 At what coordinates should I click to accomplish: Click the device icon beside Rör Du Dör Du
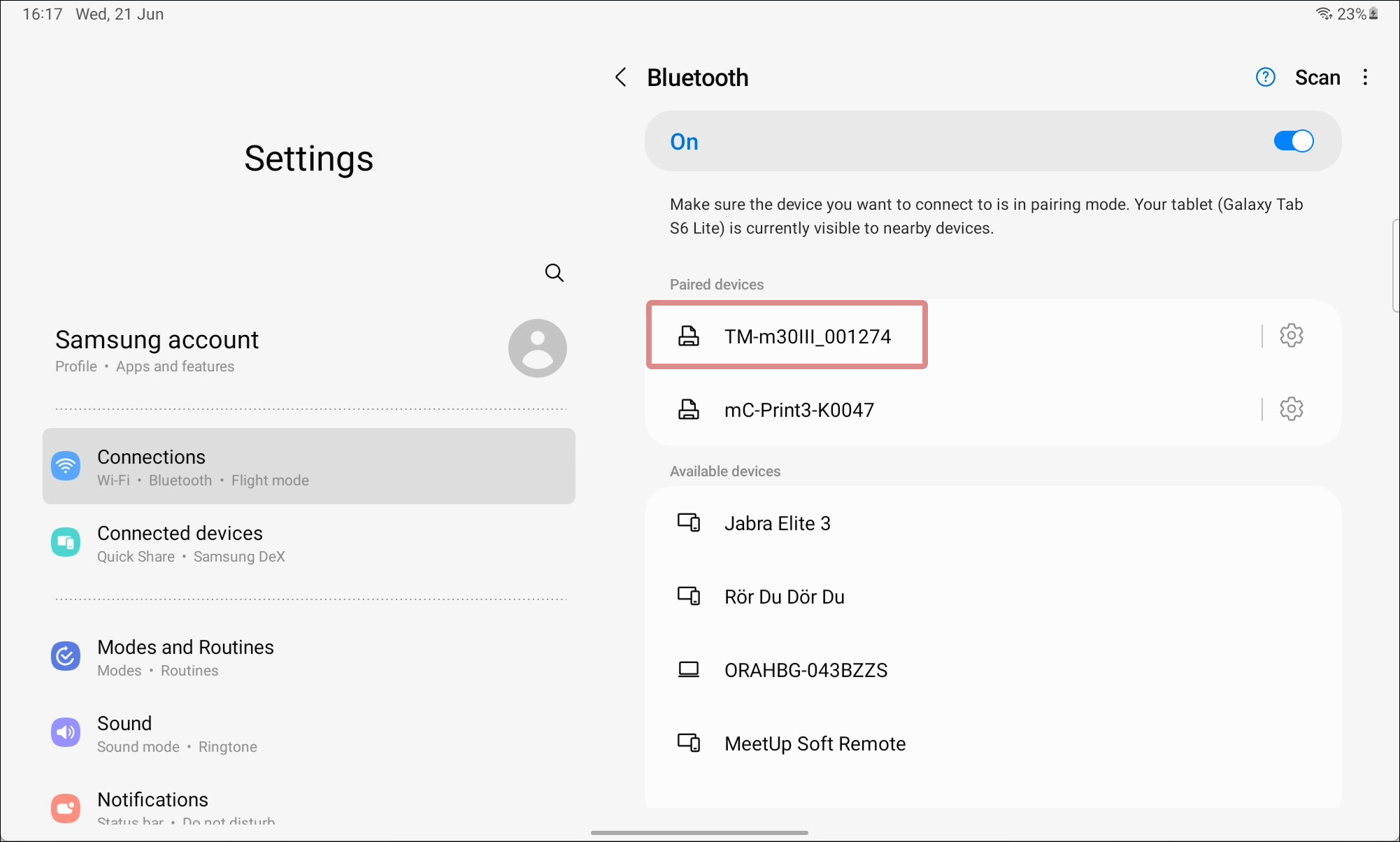point(689,596)
